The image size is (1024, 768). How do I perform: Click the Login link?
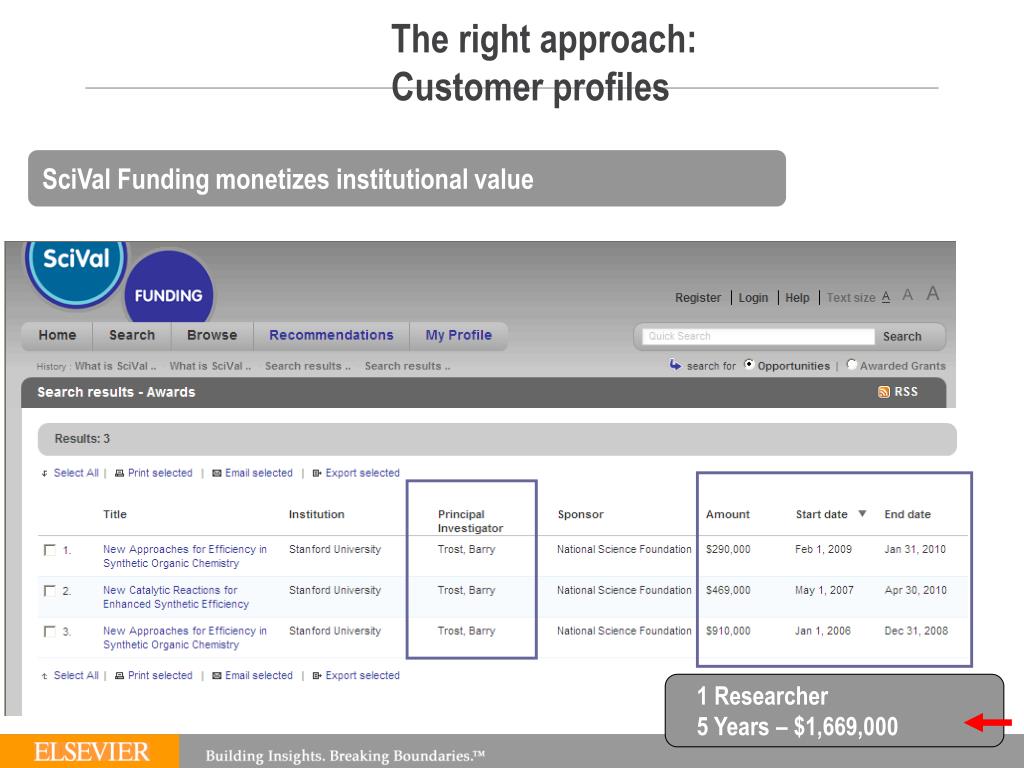[753, 298]
